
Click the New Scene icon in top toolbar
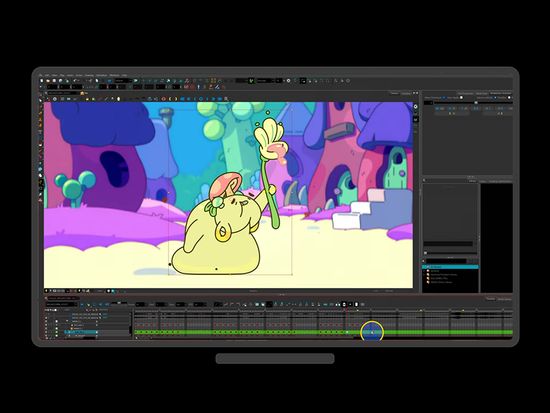42,81
